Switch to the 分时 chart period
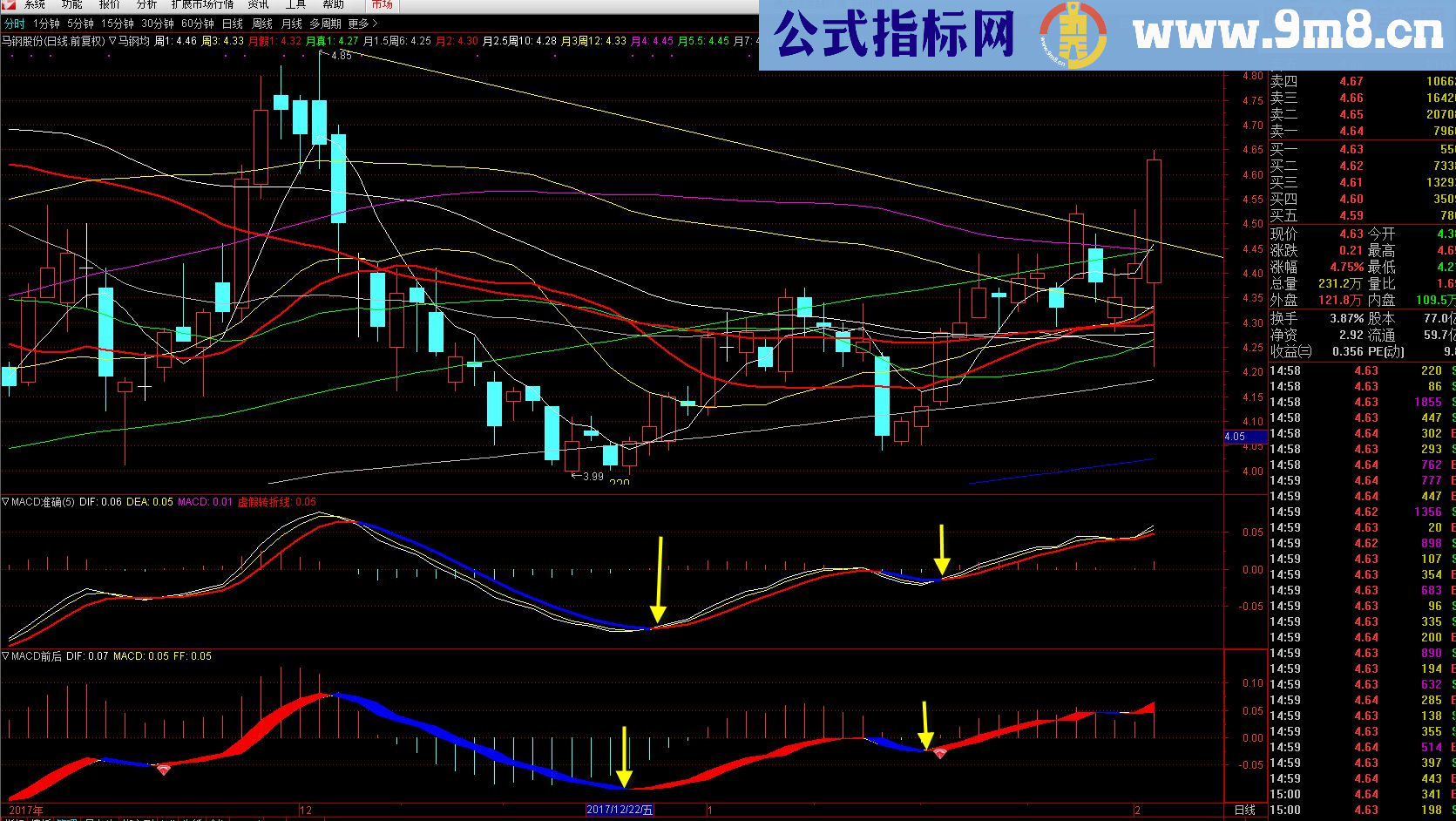This screenshot has height=821, width=1456. [x=15, y=24]
